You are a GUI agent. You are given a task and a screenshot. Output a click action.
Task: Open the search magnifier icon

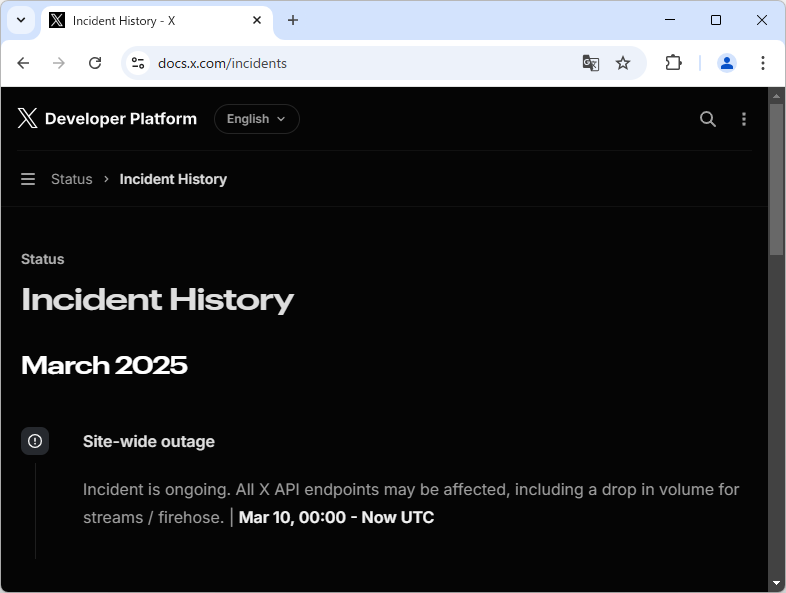708,119
